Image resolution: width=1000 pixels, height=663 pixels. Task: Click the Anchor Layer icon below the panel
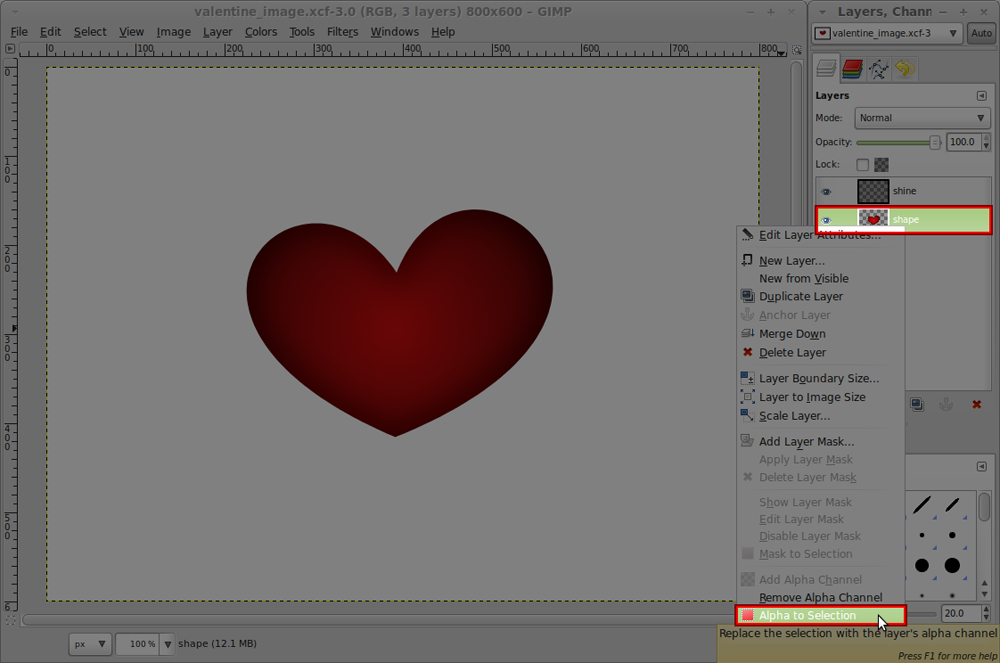(x=946, y=404)
